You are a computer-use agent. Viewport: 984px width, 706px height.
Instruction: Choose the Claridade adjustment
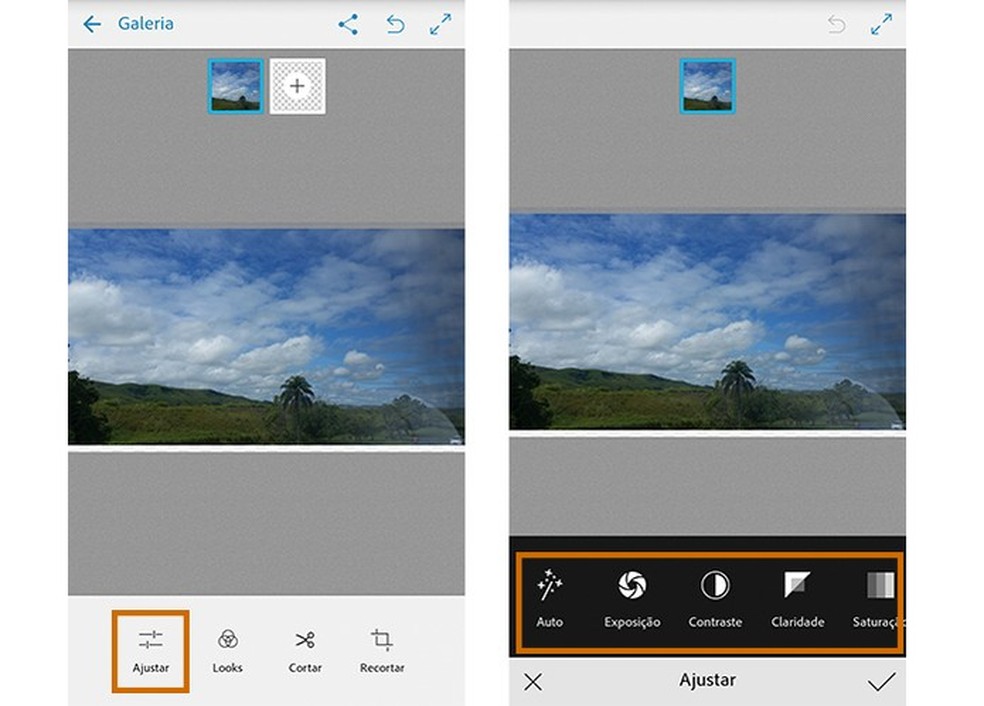coord(798,599)
